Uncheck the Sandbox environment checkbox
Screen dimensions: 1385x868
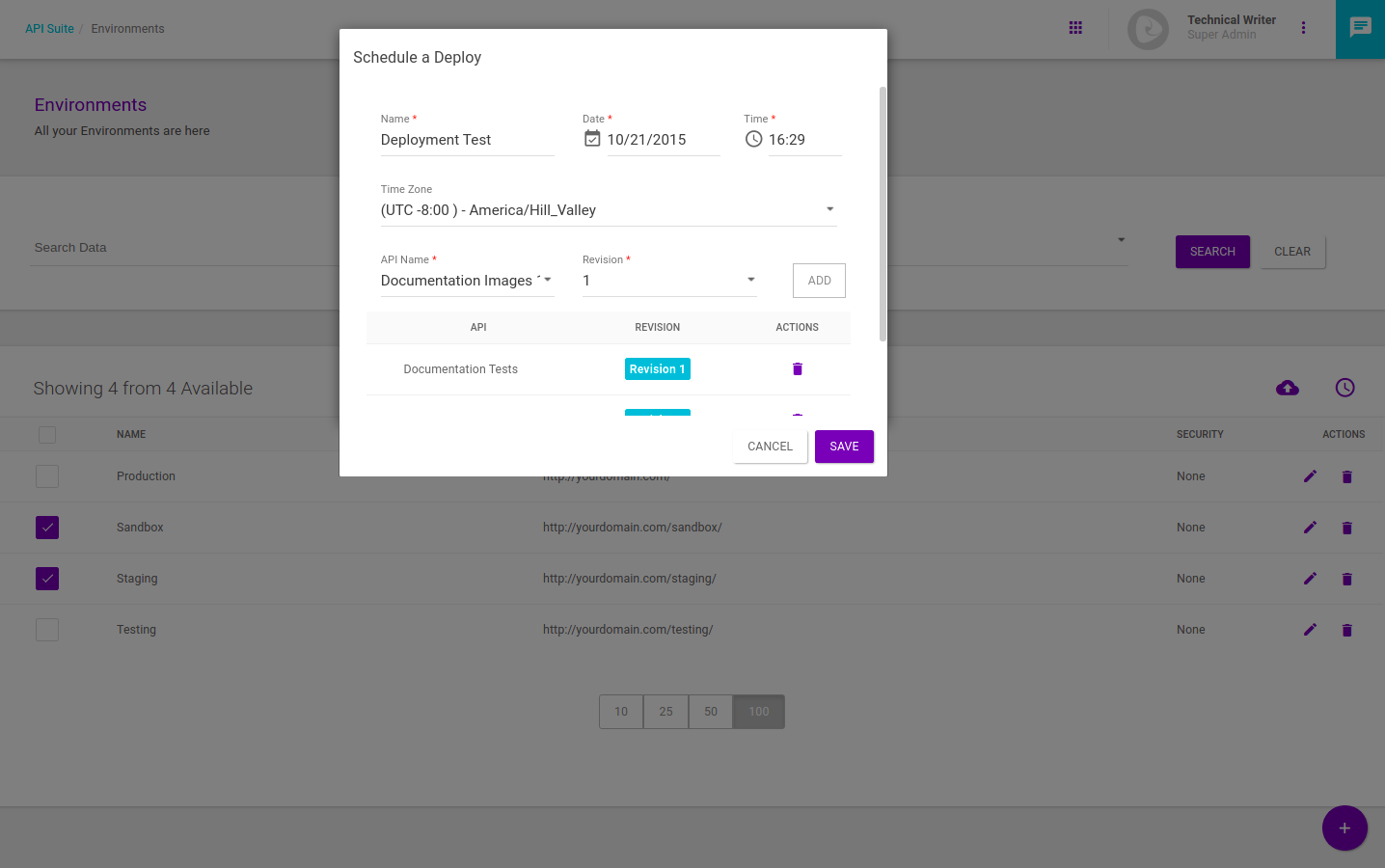pos(46,527)
